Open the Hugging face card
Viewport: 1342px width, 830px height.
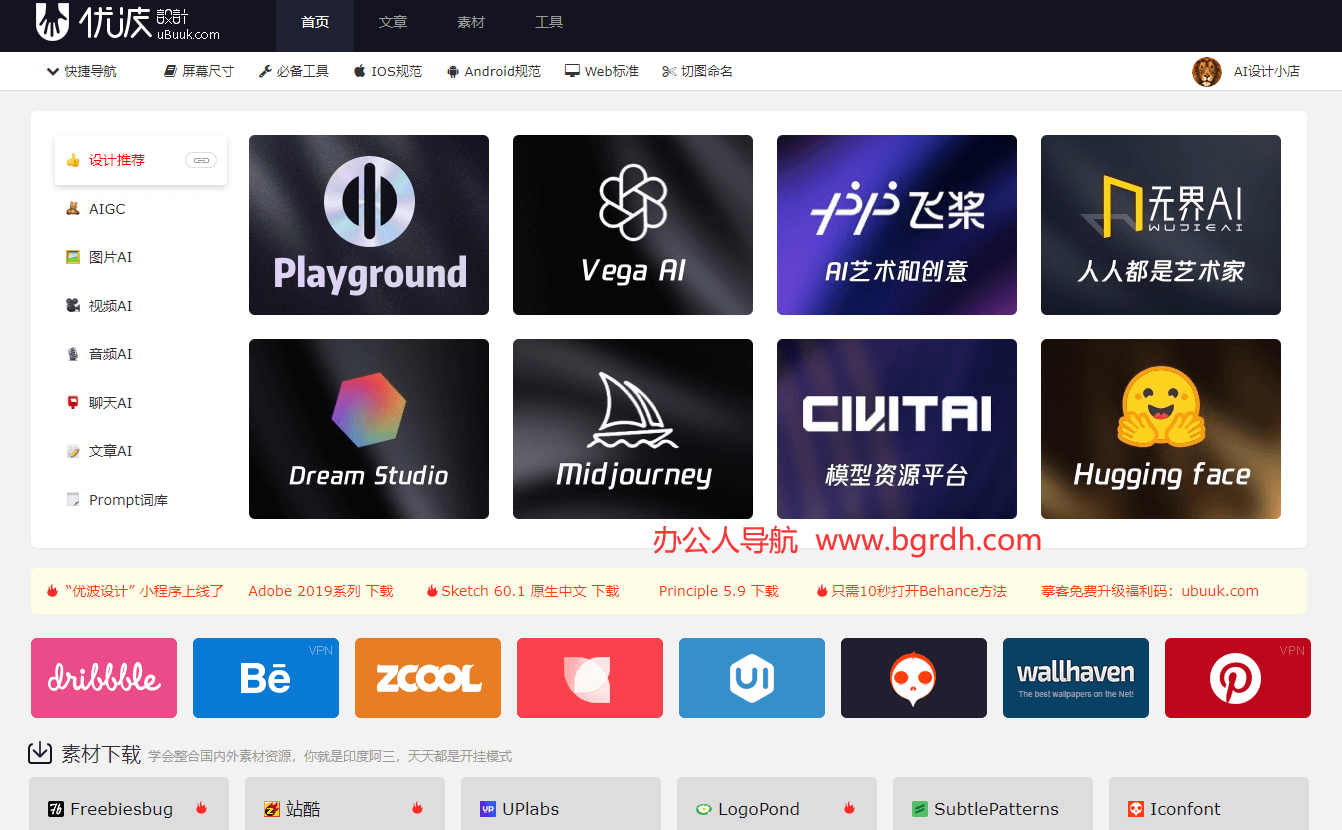(1161, 429)
